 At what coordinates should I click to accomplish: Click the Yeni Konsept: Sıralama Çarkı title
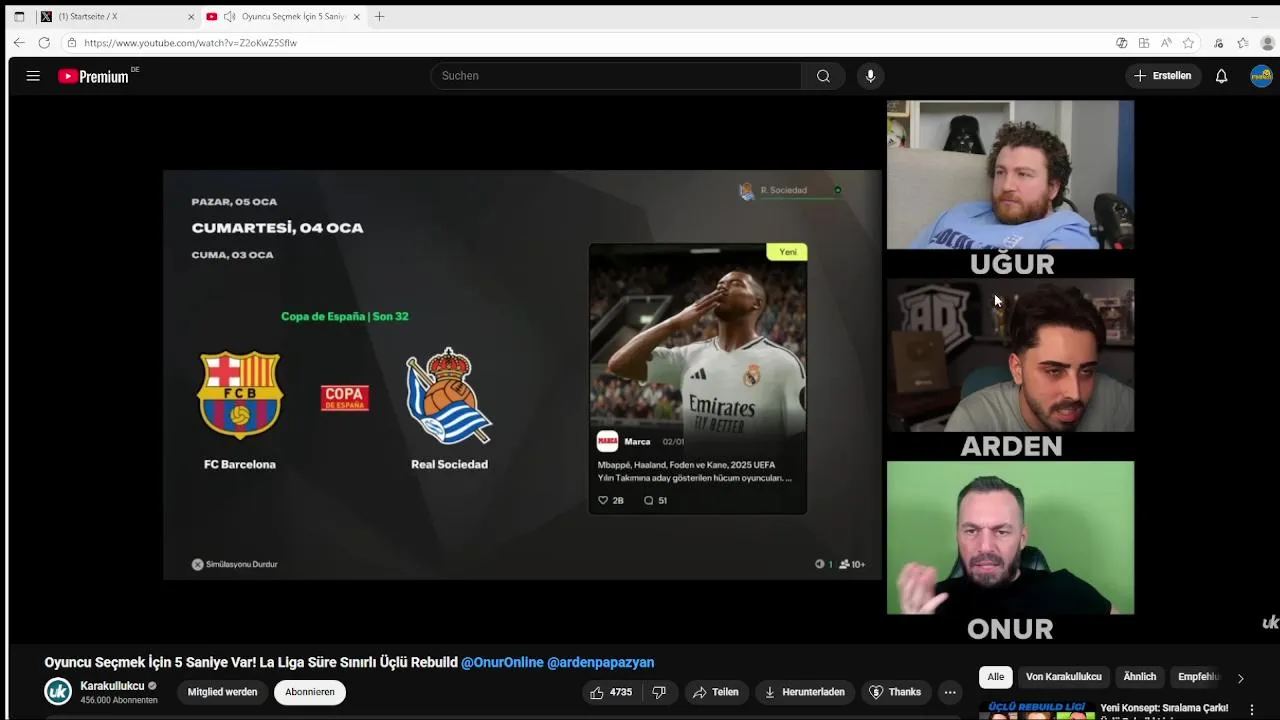(x=1164, y=708)
